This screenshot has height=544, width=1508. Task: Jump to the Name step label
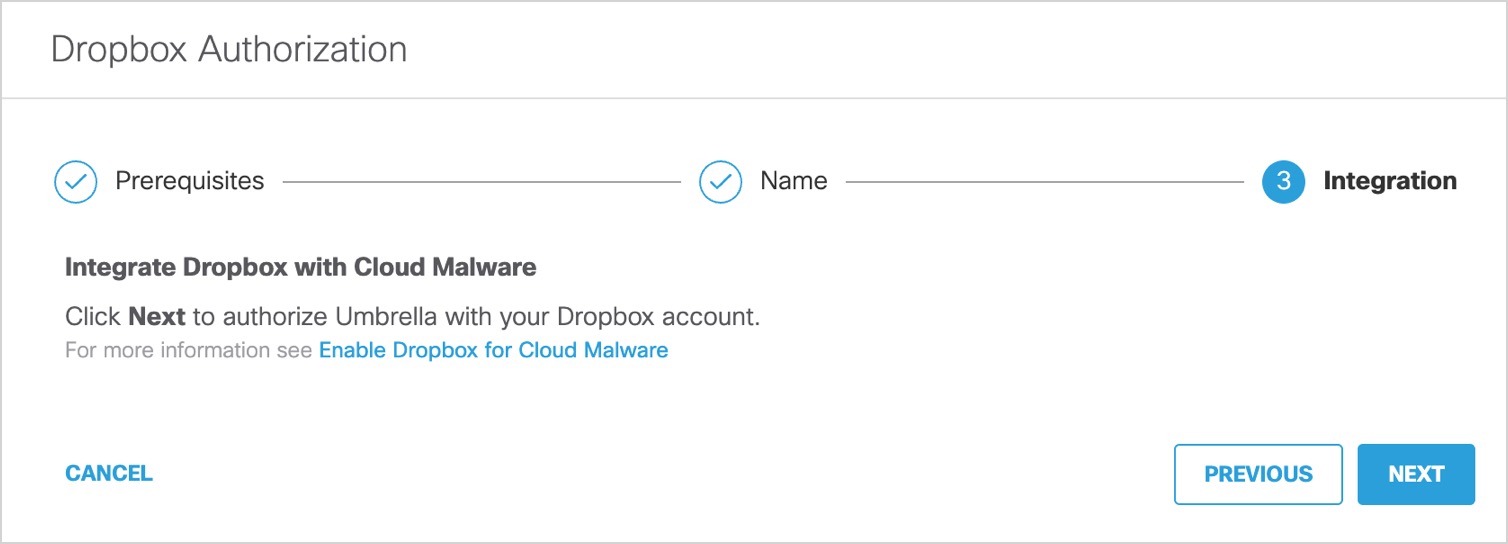tap(794, 181)
